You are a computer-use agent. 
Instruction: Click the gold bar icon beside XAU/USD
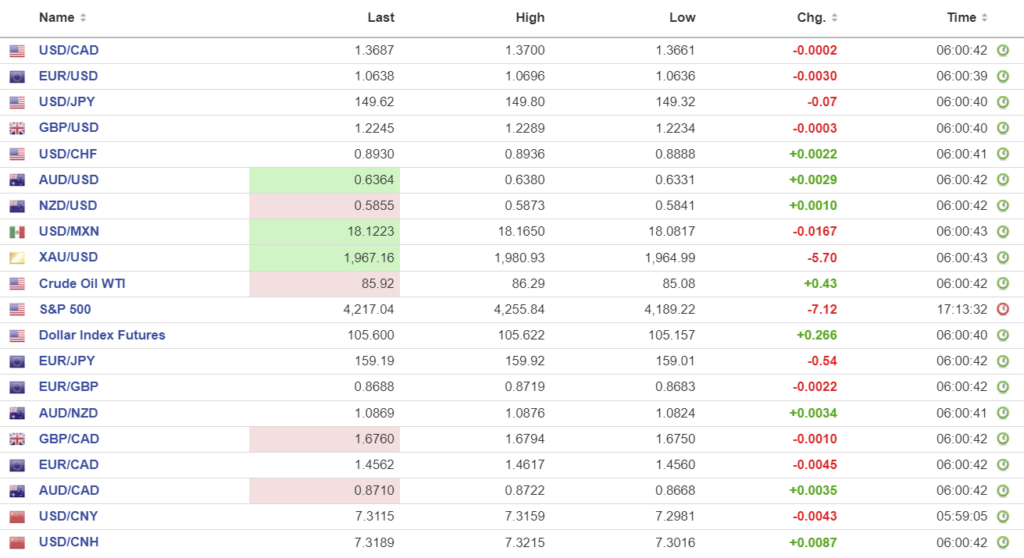point(17,258)
